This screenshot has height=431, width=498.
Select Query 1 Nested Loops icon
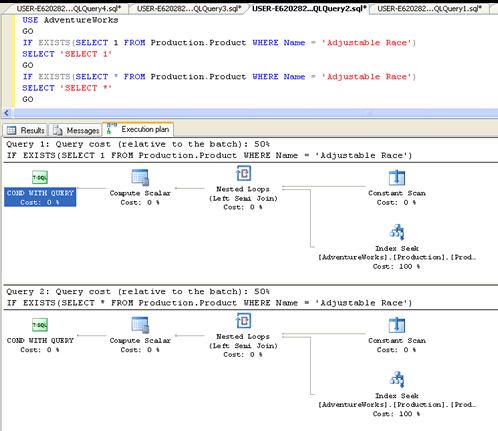click(243, 173)
